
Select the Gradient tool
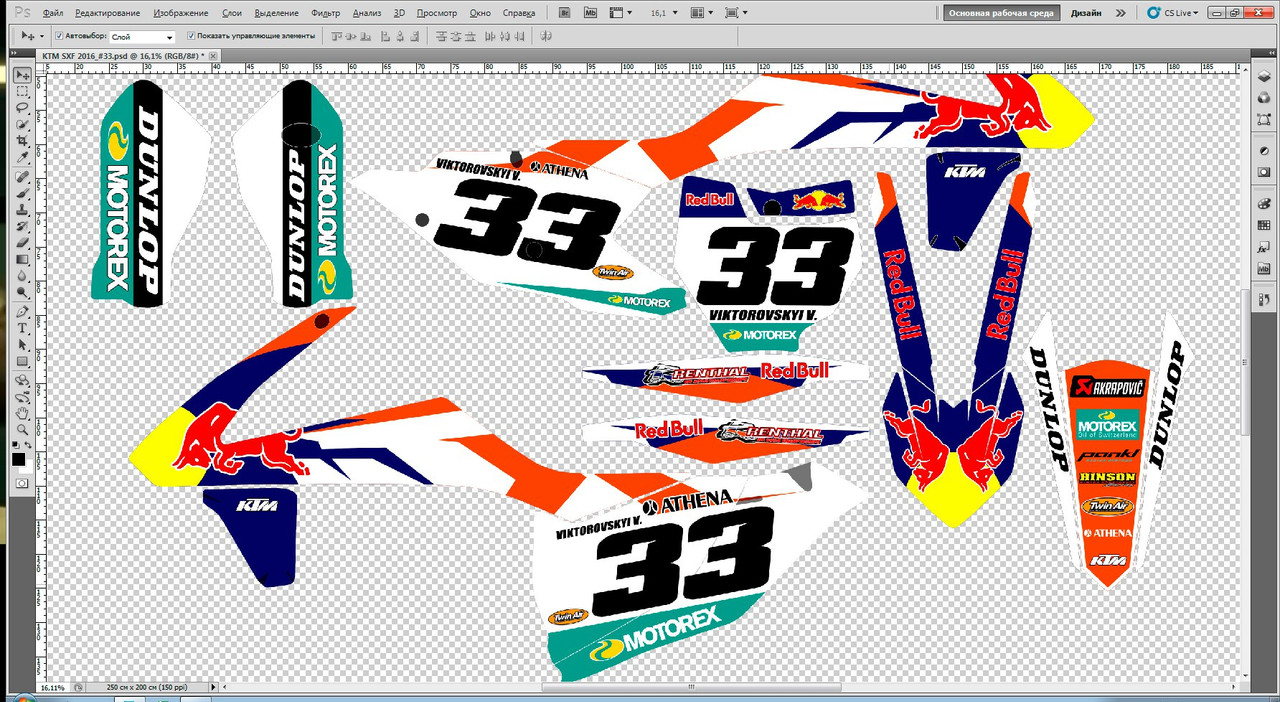point(22,259)
